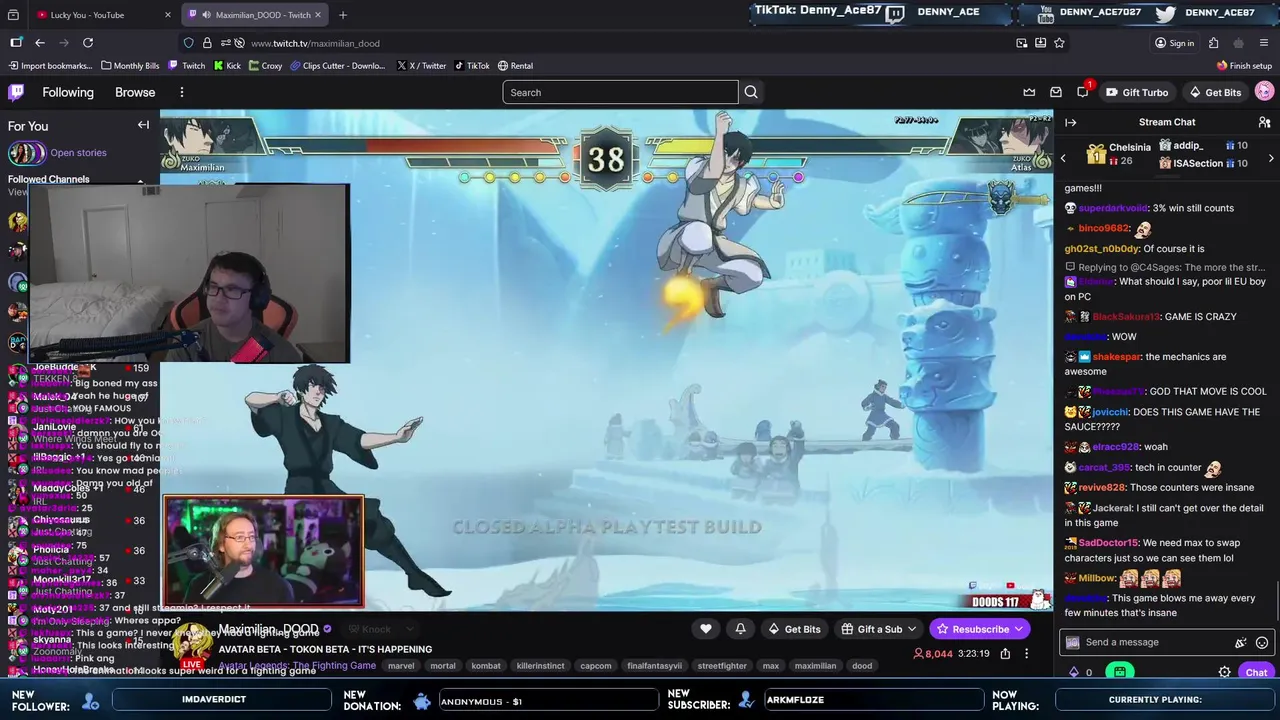Open the browser hamburger menu
1280x720 pixels.
tap(1264, 43)
